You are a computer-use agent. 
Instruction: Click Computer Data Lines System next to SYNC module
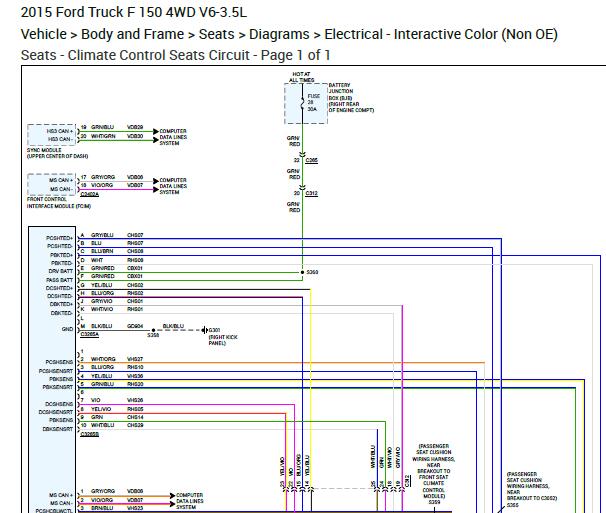click(173, 137)
